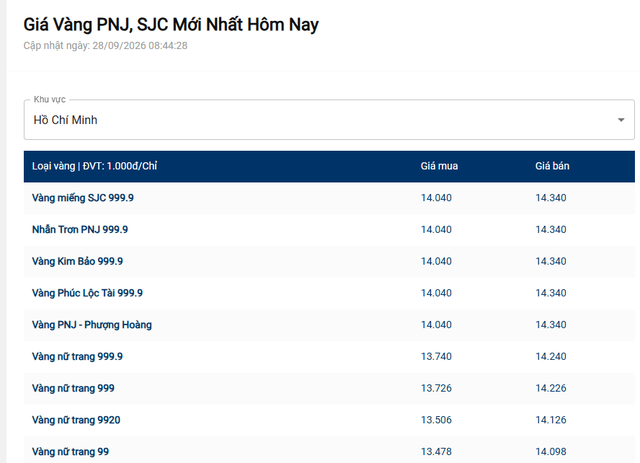Screen dimensions: 640x463
Task: Click the sell price of Nhẫn Trơn PNJ 999.9
Action: (x=551, y=229)
